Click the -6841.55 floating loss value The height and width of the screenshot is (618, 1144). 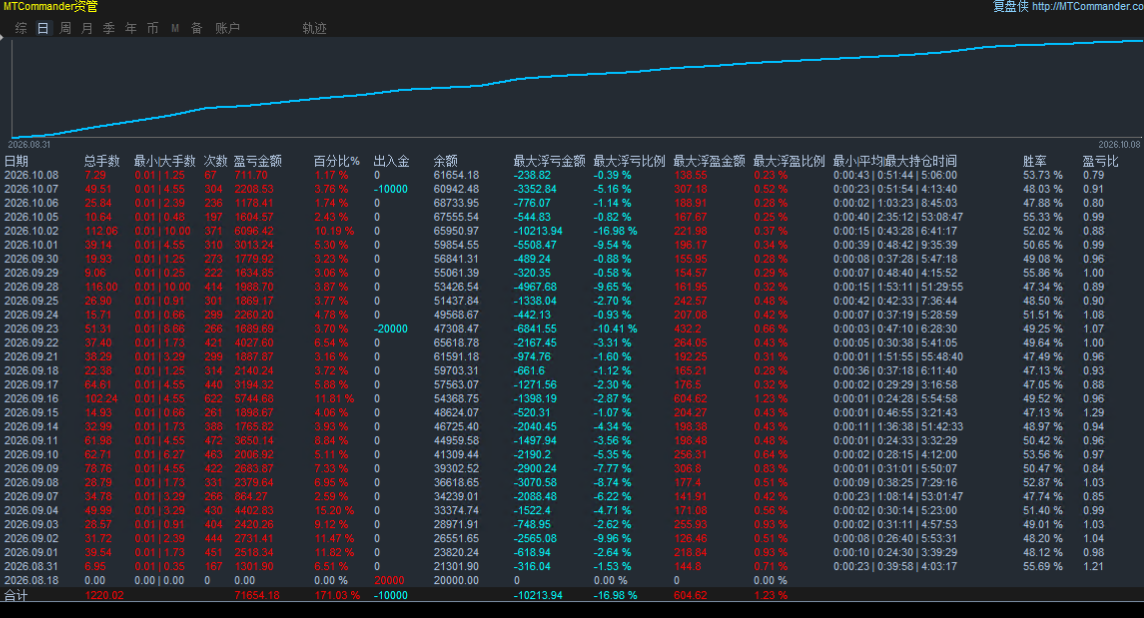(x=535, y=329)
